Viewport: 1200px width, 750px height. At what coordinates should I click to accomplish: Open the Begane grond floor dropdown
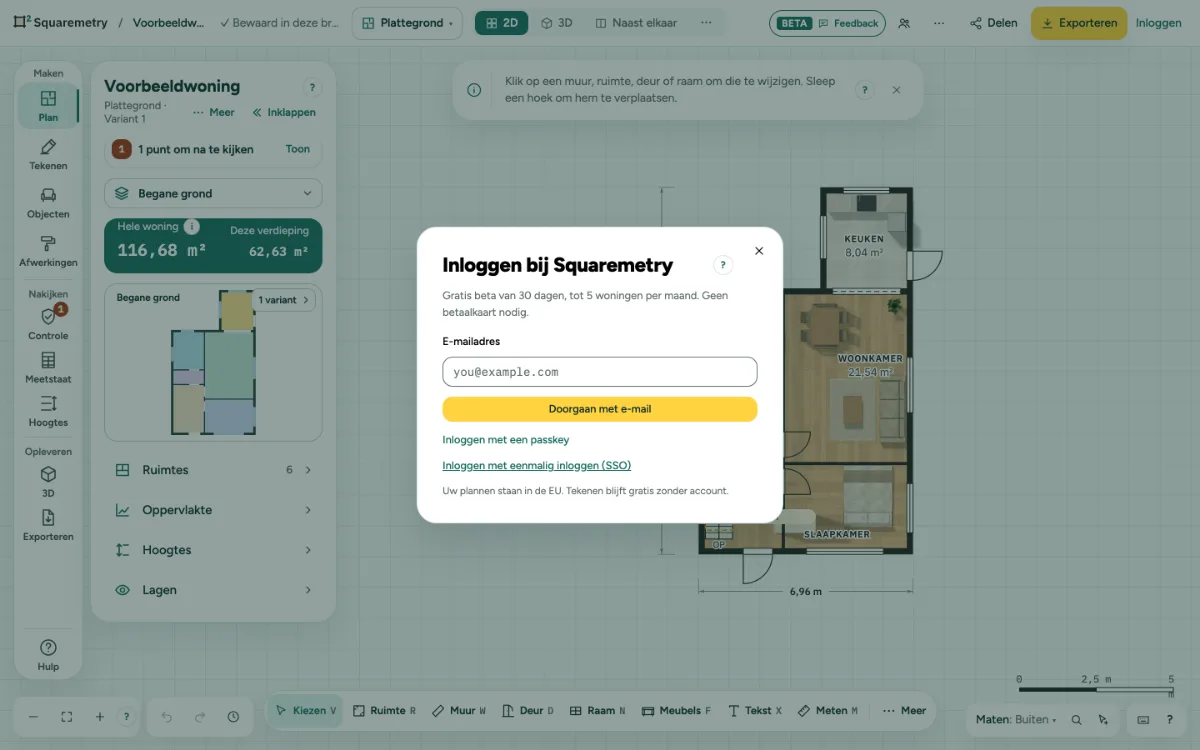click(213, 194)
